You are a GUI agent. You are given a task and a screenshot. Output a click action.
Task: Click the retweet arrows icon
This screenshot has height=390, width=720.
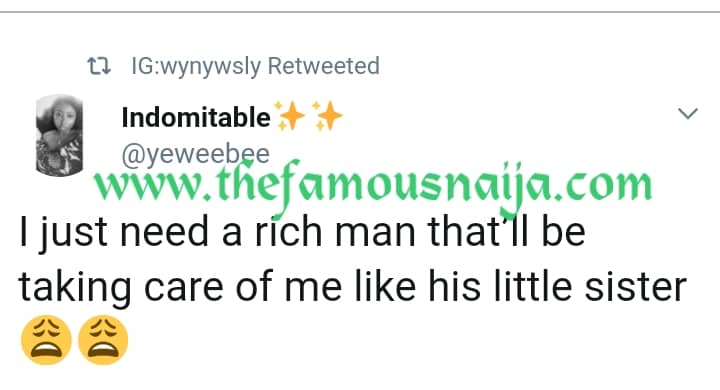pos(99,66)
